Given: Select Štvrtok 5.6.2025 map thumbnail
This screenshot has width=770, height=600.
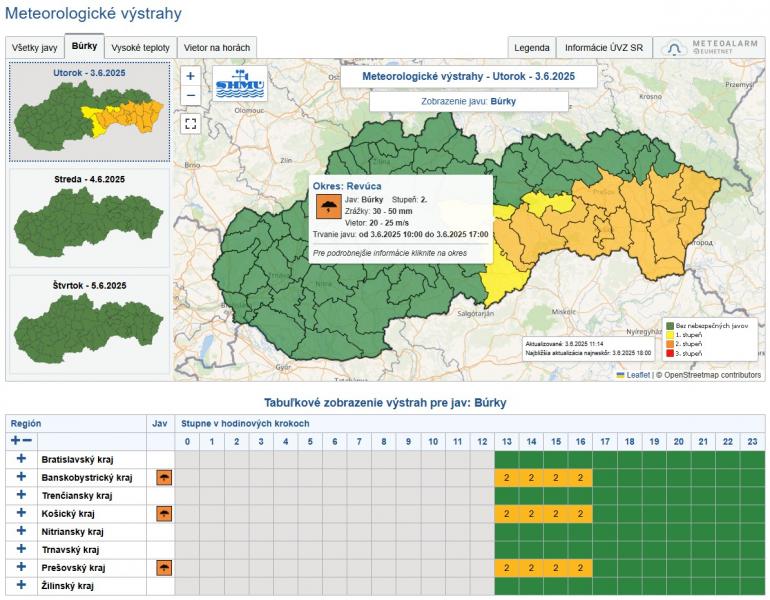Looking at the screenshot, I should pyautogui.click(x=89, y=325).
